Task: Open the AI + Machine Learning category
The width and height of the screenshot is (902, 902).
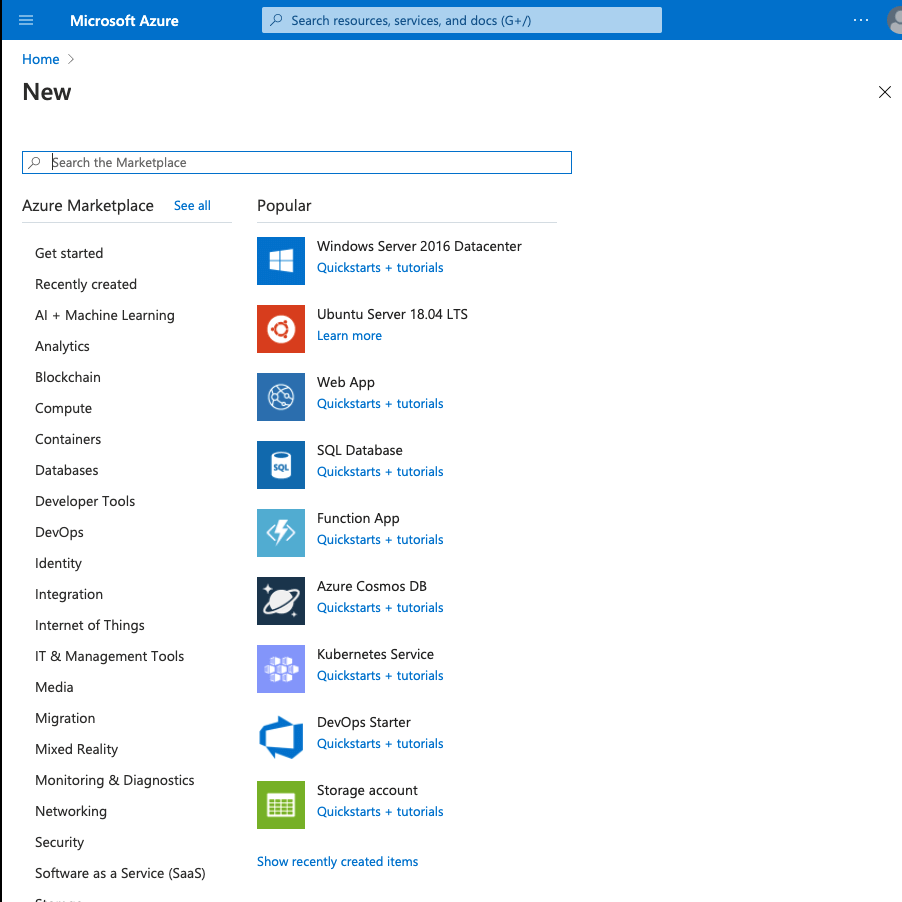Action: pos(104,315)
